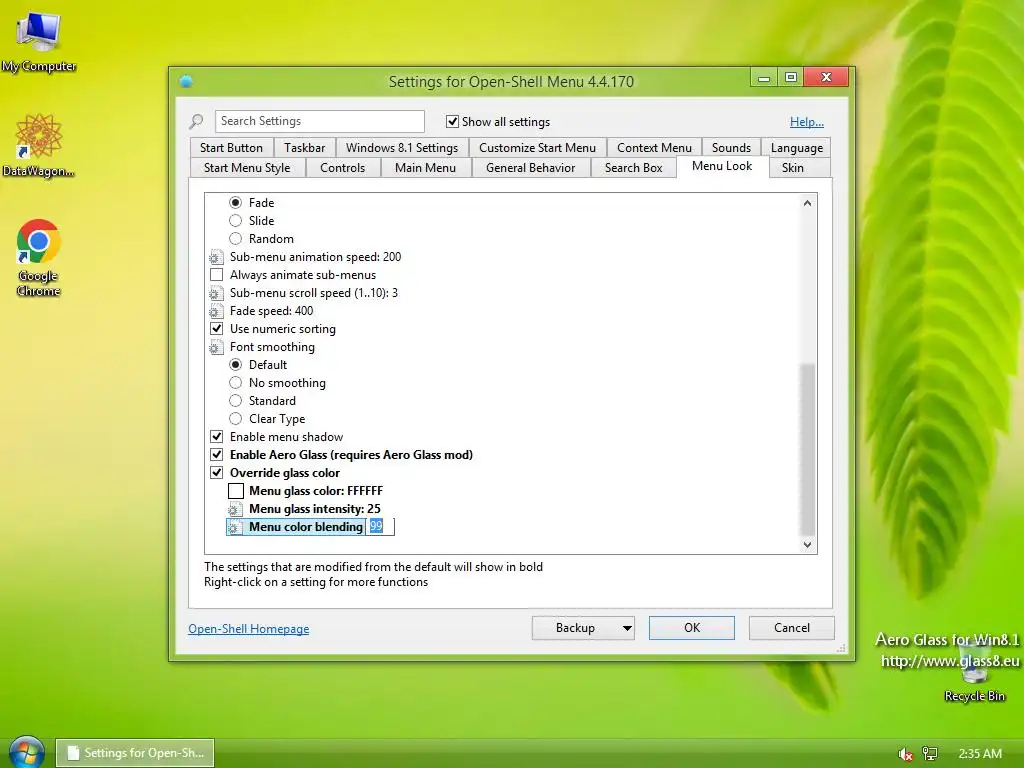Open the Controls tab
The image size is (1024, 768).
(343, 168)
